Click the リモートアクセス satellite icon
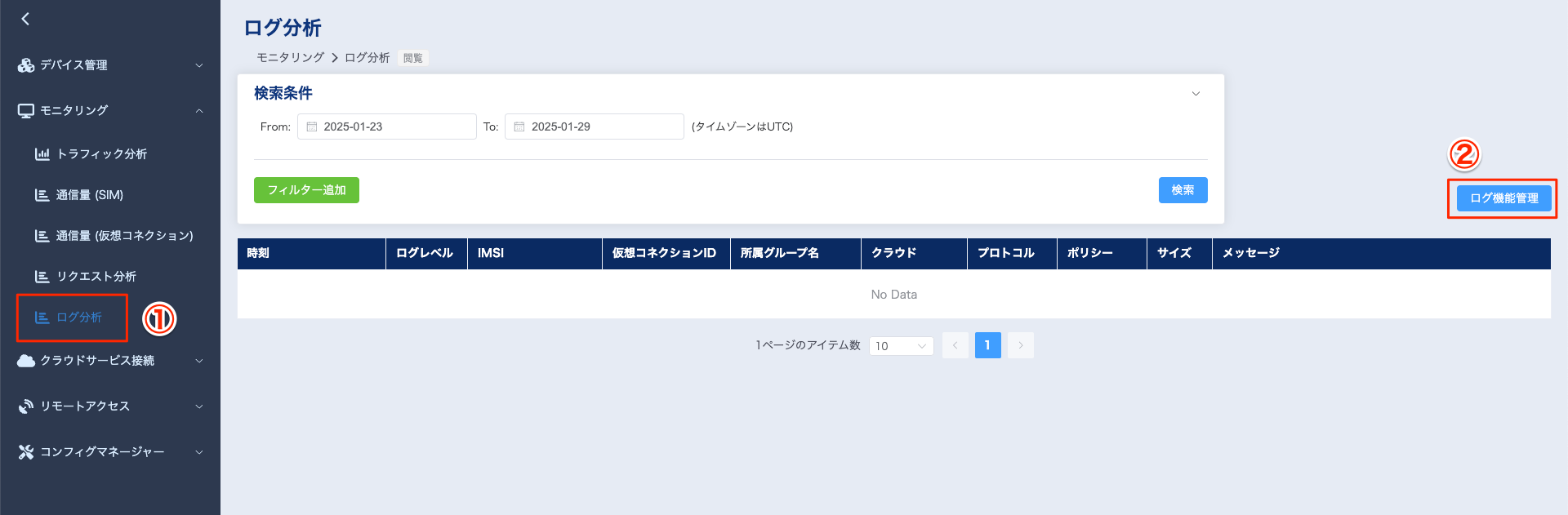The width and height of the screenshot is (1568, 515). (26, 406)
